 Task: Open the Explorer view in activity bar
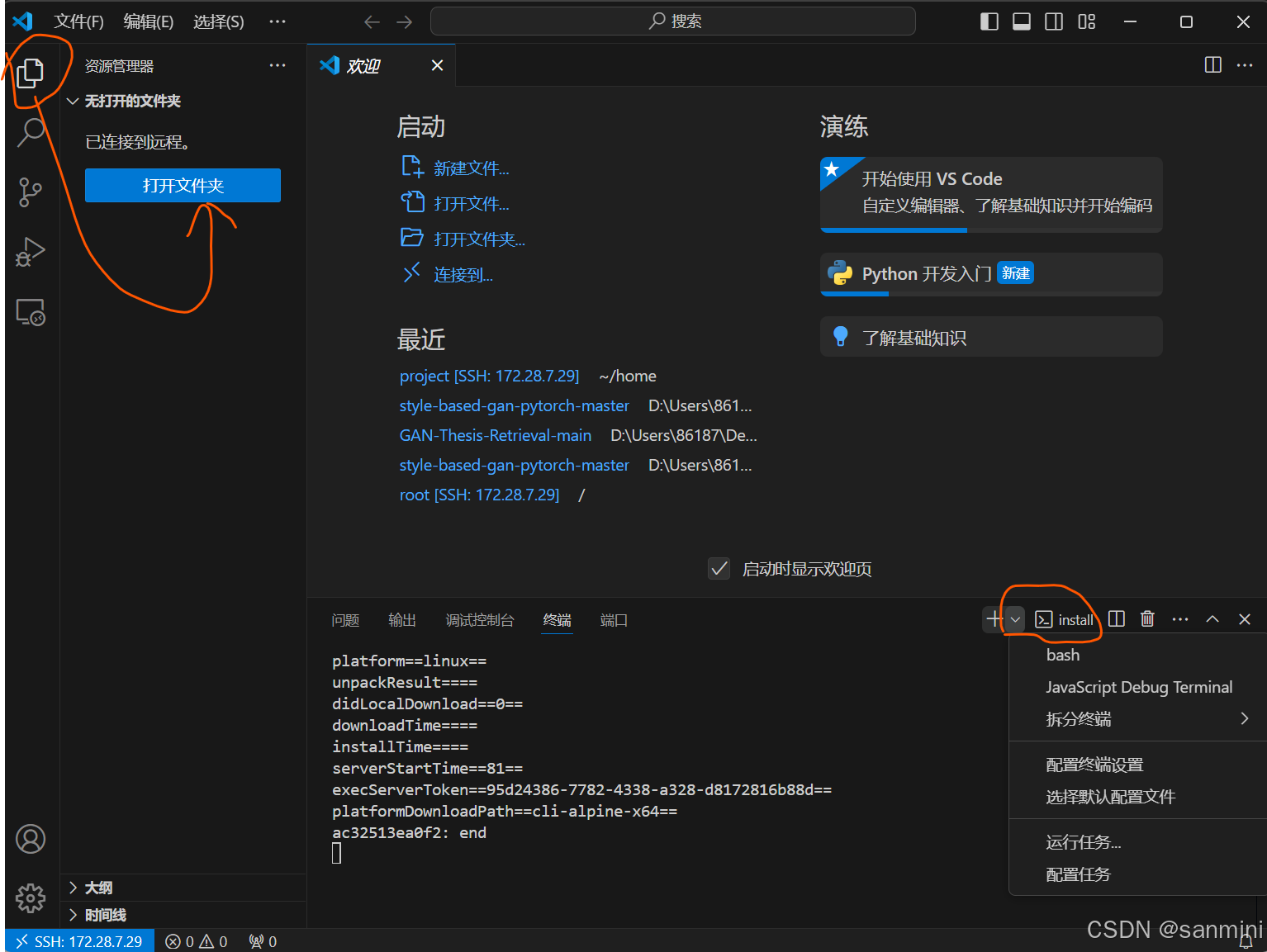click(x=30, y=73)
